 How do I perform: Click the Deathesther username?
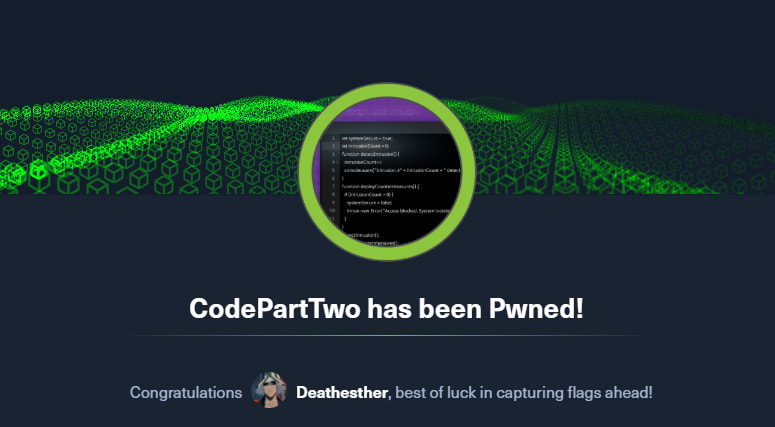(342, 393)
